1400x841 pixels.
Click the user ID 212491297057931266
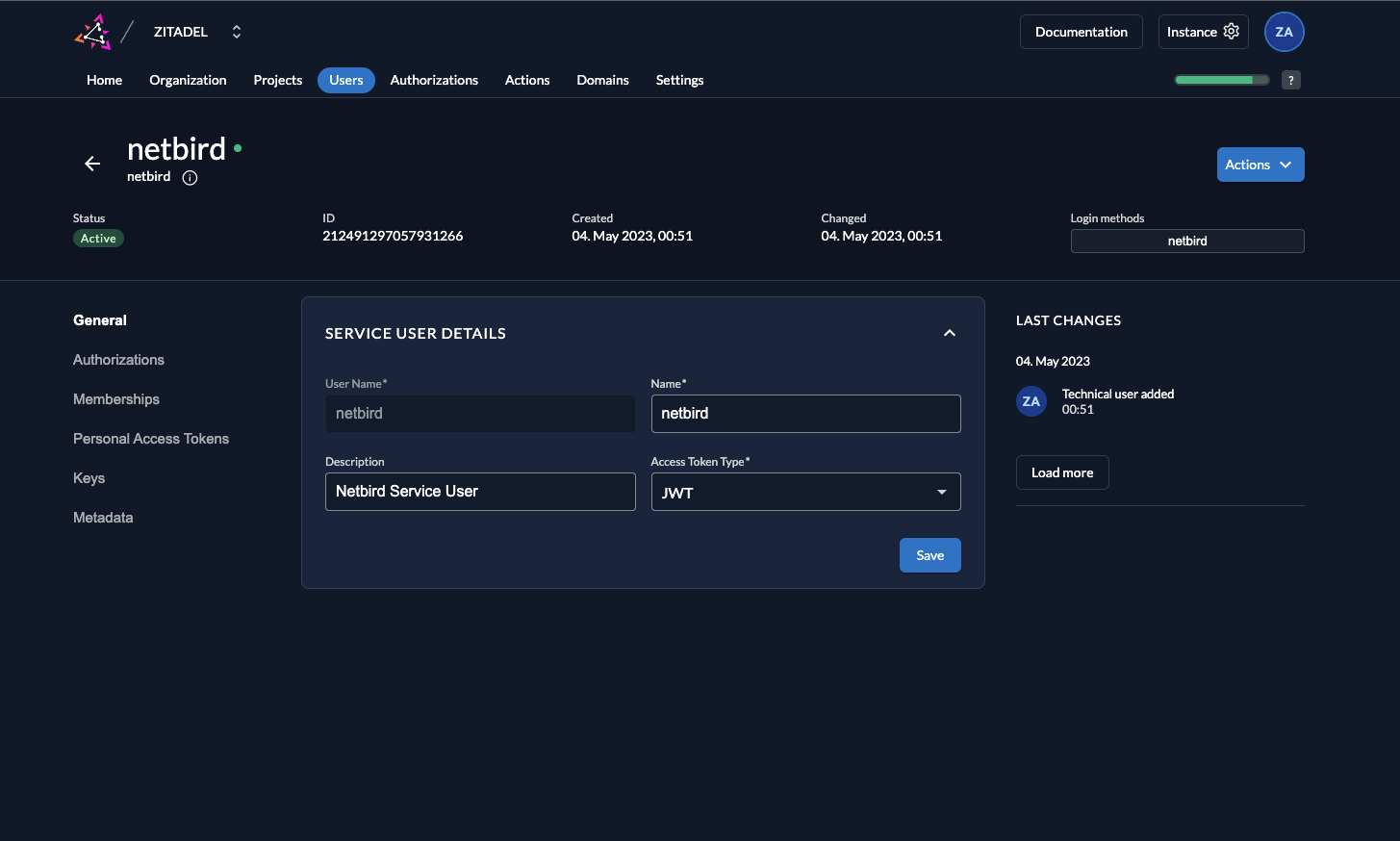(x=393, y=236)
